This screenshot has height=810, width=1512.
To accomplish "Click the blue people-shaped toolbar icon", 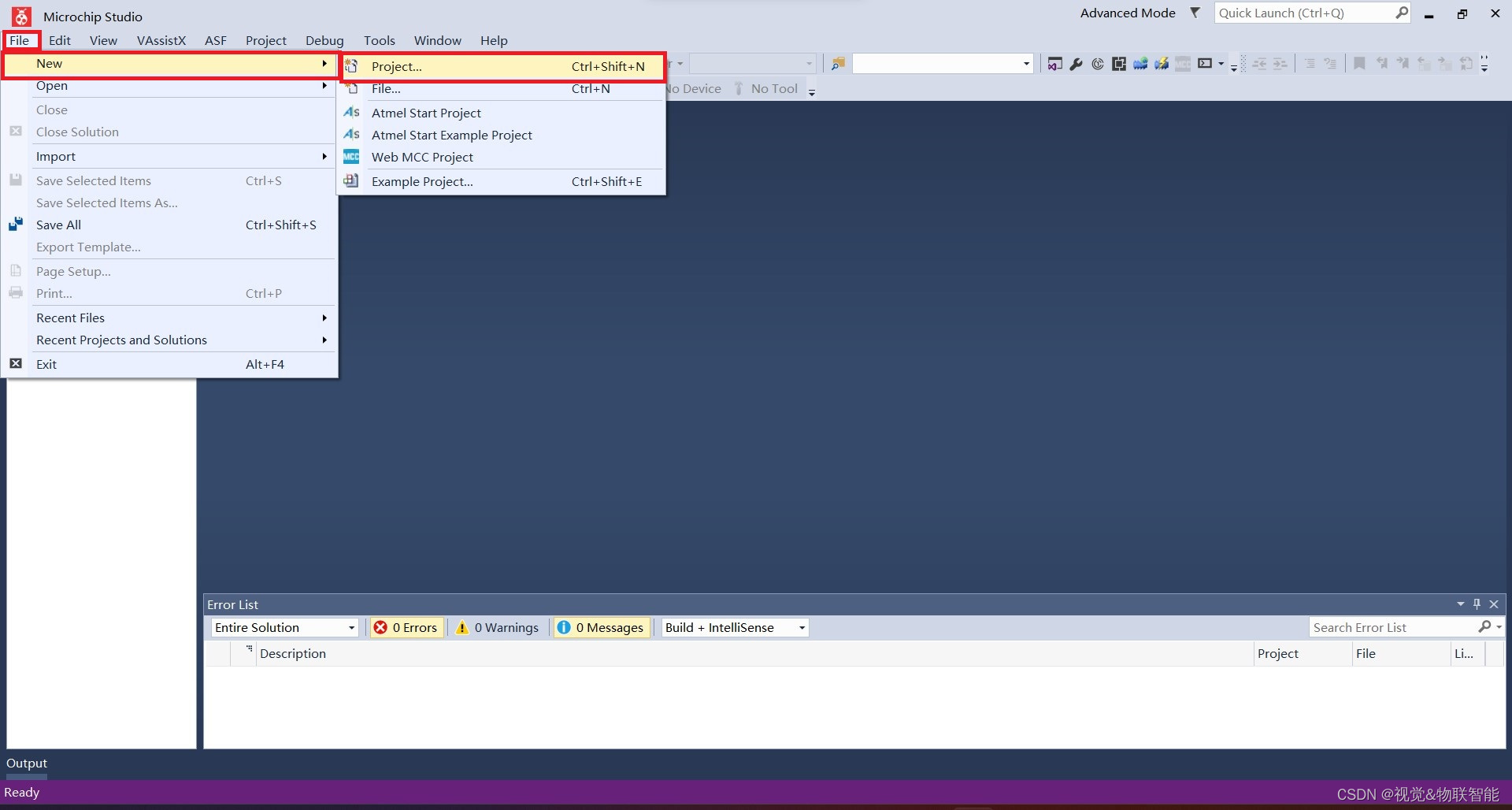I will coord(1140,64).
